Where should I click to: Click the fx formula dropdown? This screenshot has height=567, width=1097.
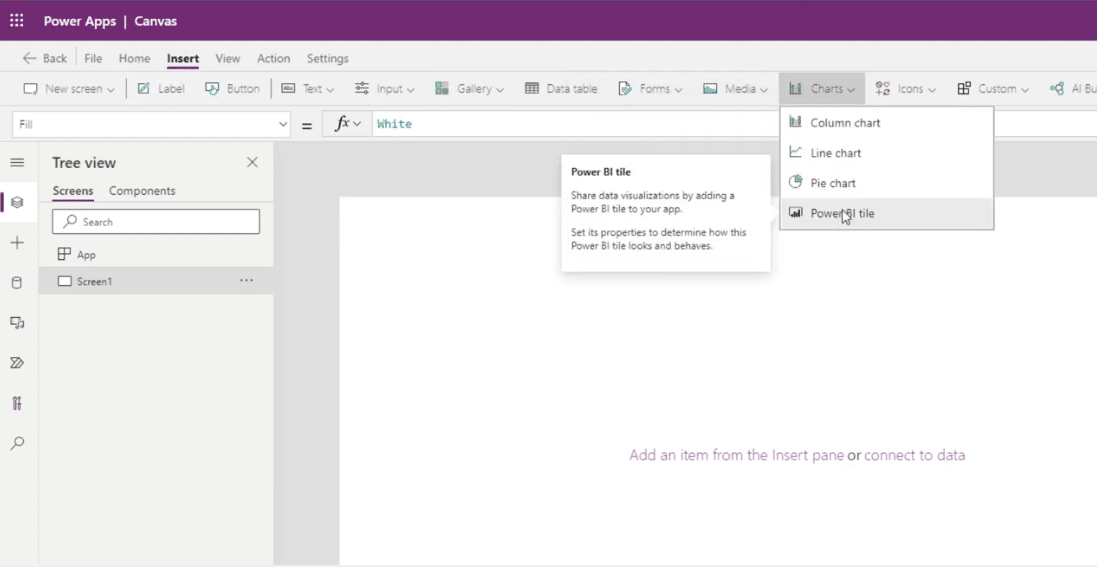point(347,124)
